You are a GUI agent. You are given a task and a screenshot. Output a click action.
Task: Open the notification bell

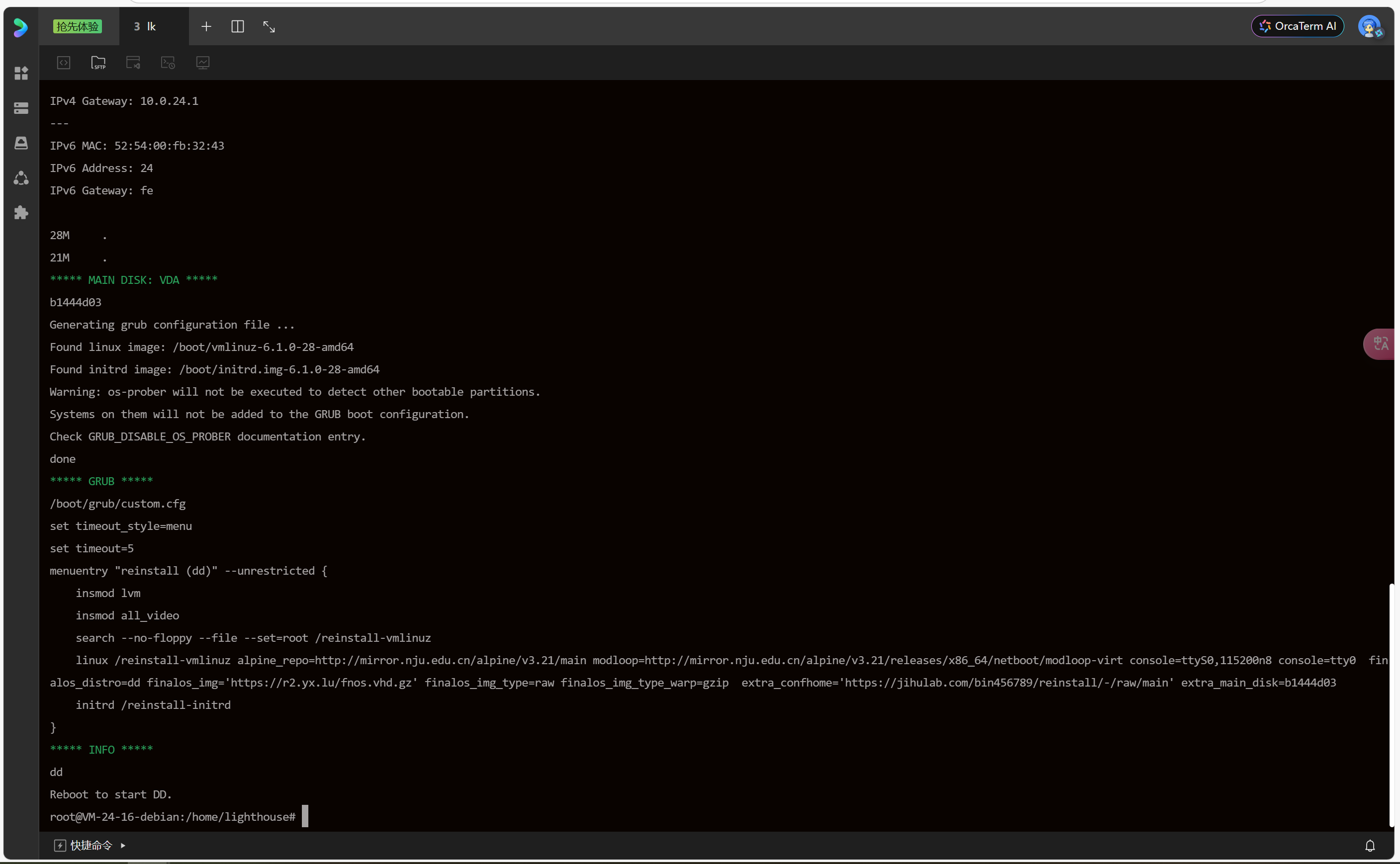pos(1370,845)
